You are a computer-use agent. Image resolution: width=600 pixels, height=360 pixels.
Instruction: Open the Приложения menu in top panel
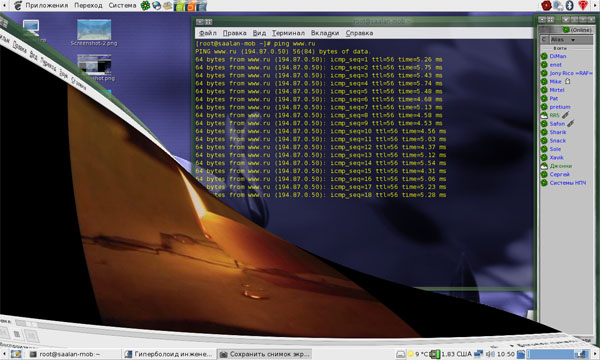point(46,5)
